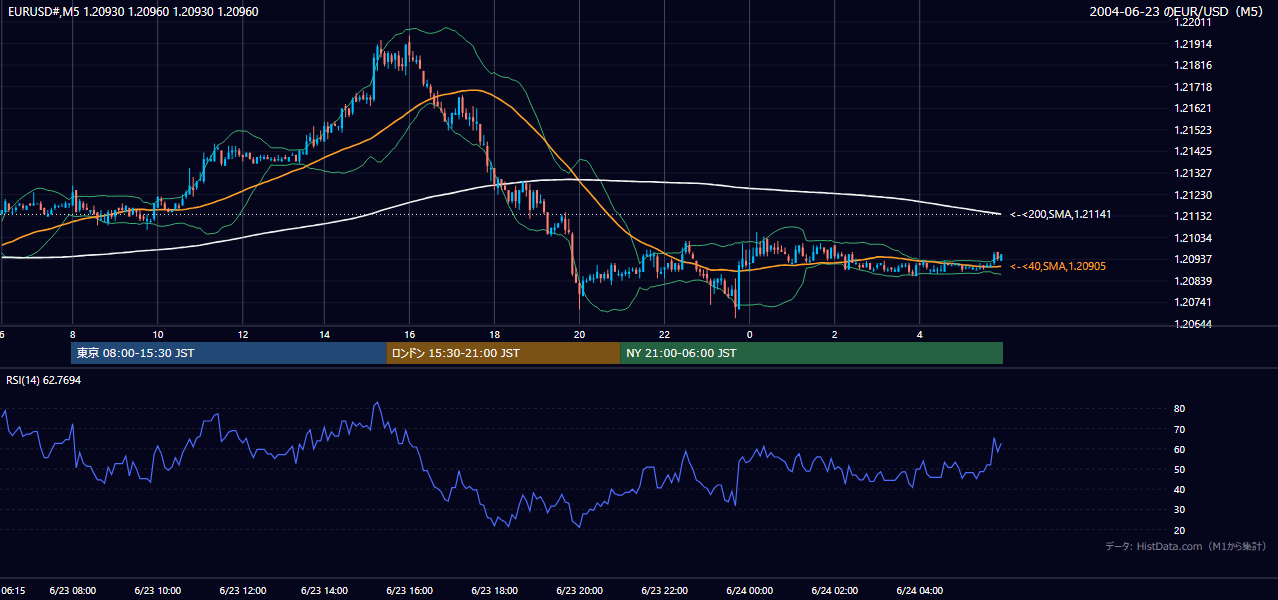Click price axis value 1.20644
This screenshot has height=600, width=1278.
pos(1193,324)
